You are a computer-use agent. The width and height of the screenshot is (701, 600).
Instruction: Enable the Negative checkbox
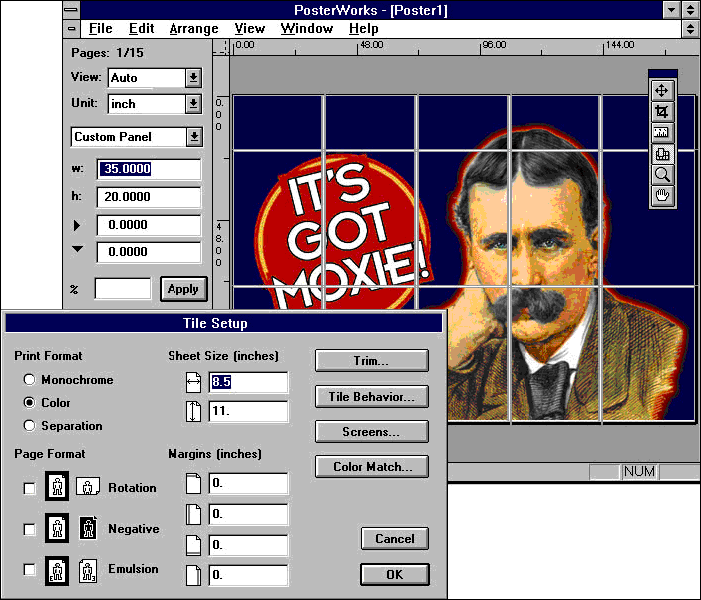pyautogui.click(x=30, y=529)
